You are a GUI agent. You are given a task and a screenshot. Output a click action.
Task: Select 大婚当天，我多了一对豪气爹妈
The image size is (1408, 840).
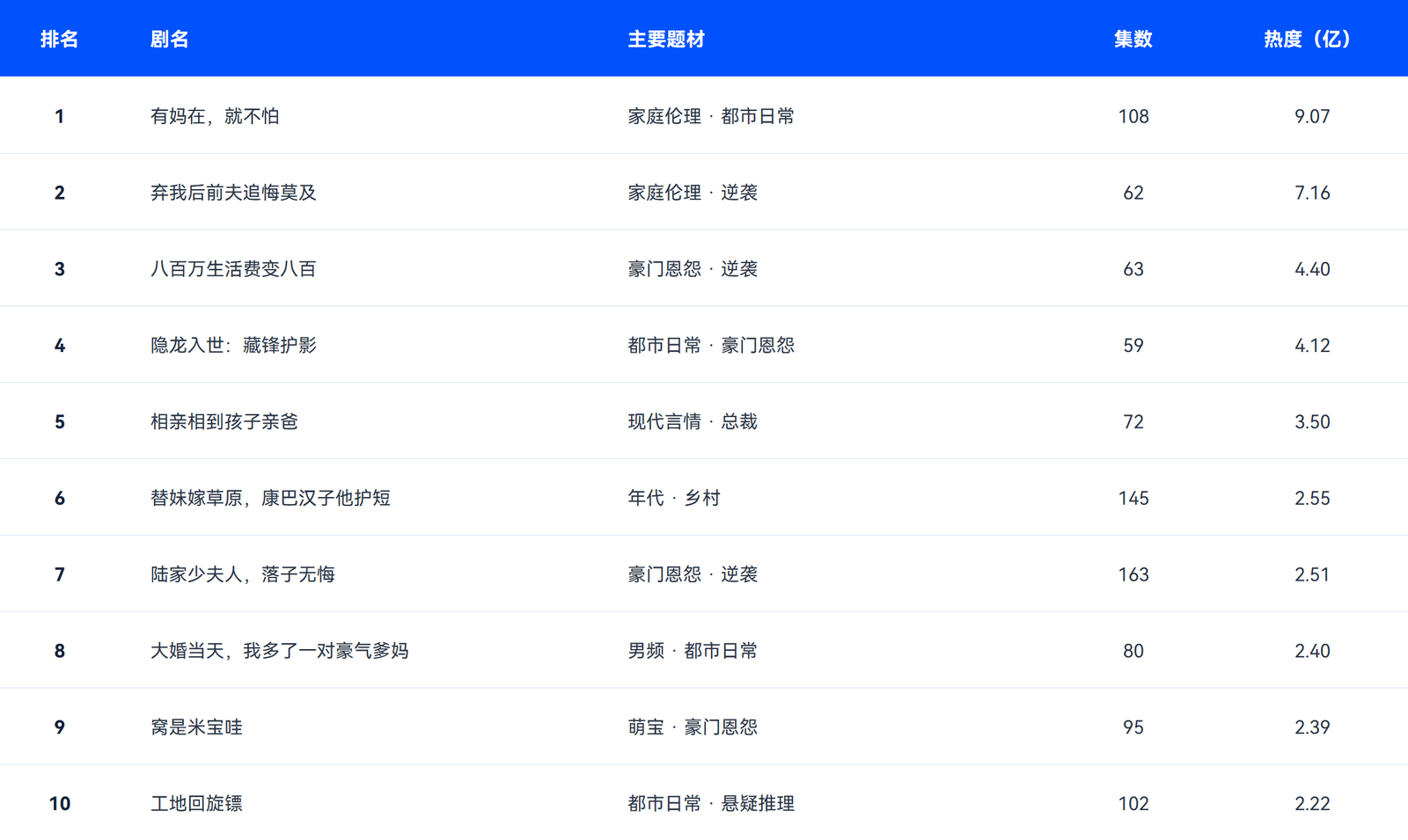tap(280, 652)
